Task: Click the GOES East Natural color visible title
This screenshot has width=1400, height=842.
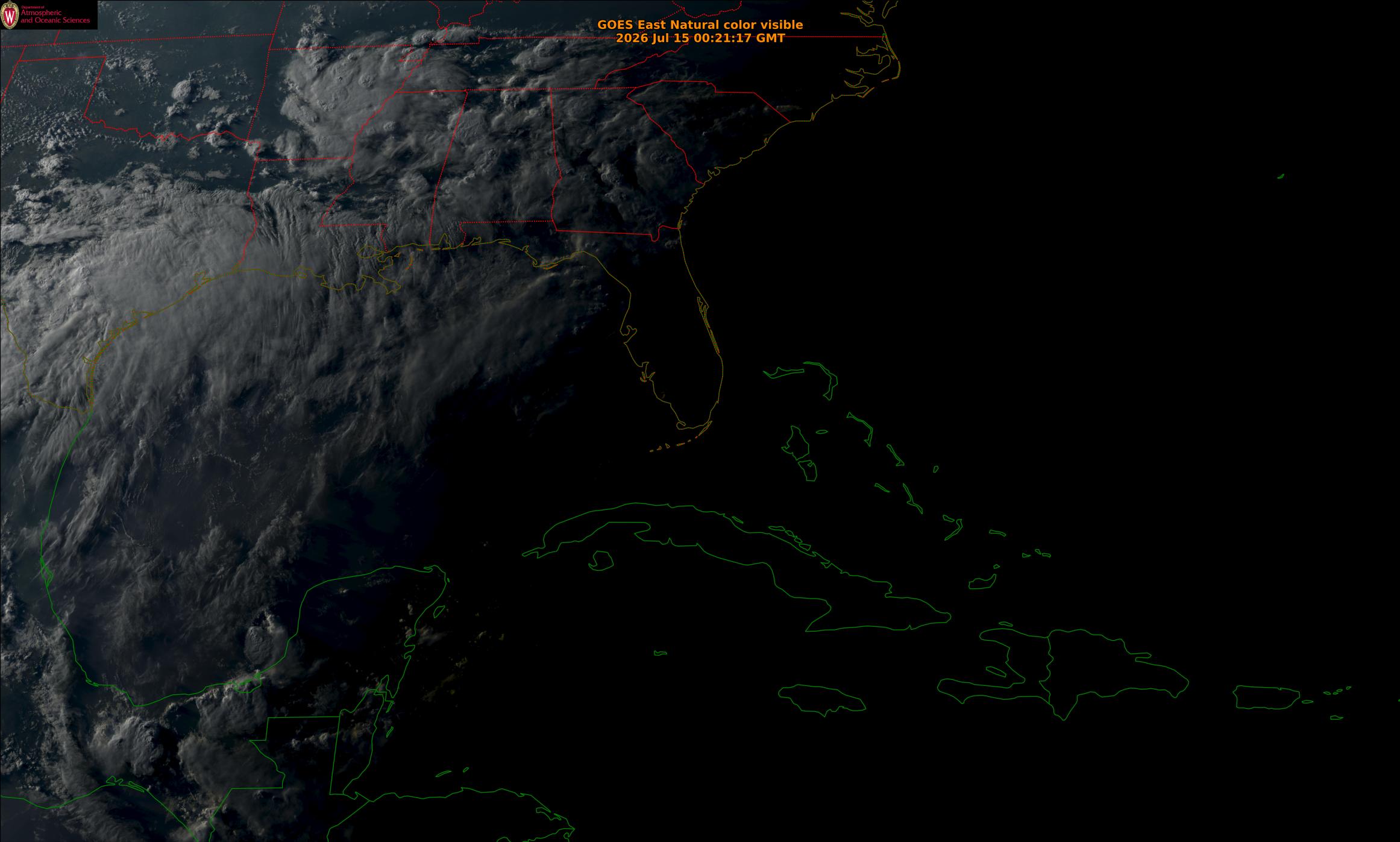Action: click(x=700, y=25)
